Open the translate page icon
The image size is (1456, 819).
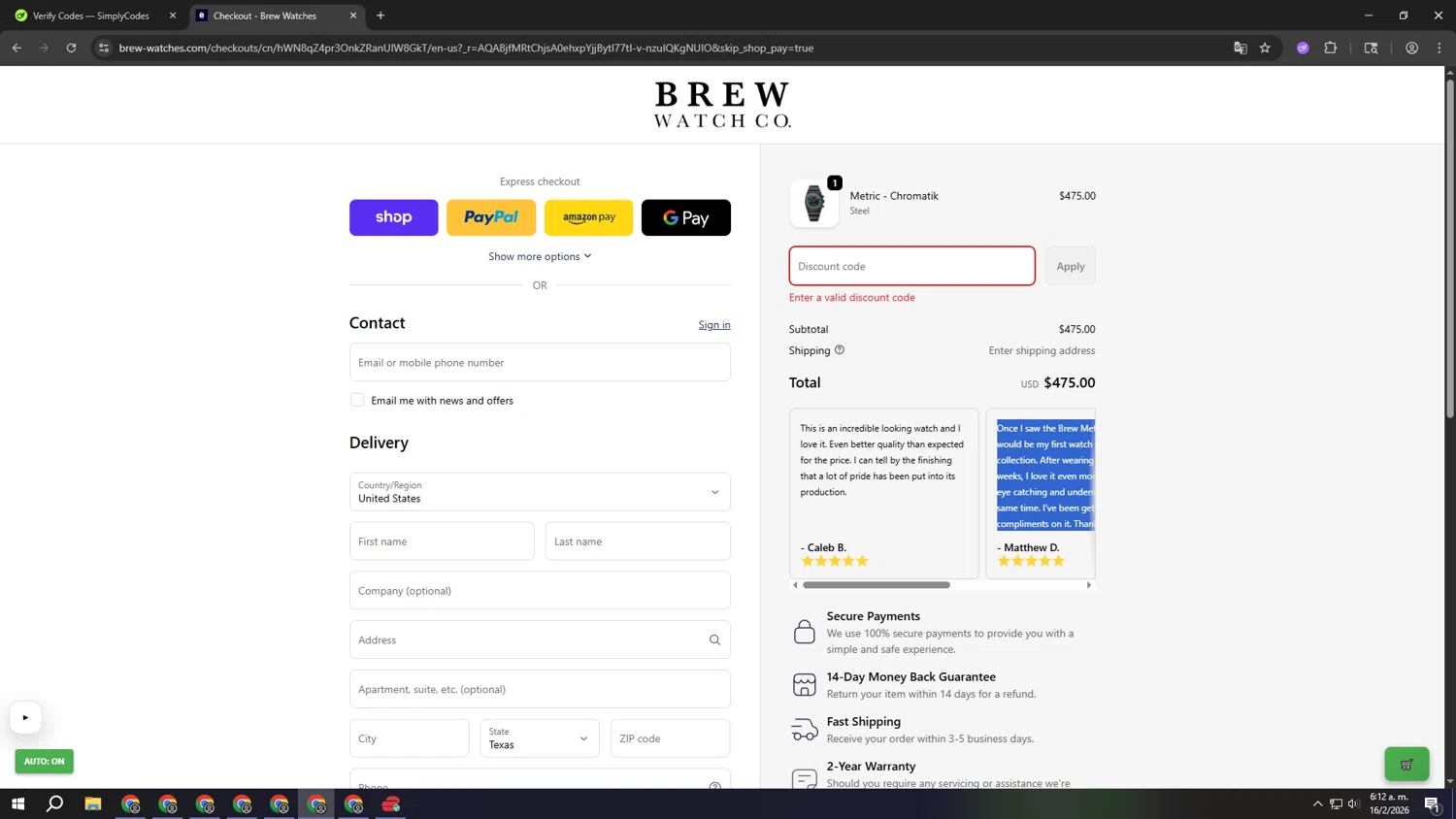click(x=1240, y=48)
